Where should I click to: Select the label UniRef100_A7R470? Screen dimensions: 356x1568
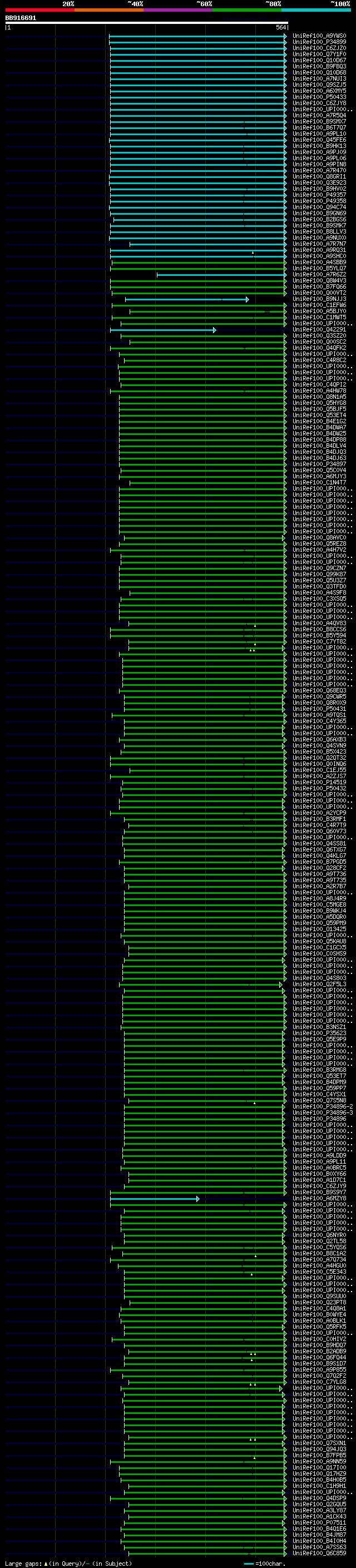[x=319, y=170]
